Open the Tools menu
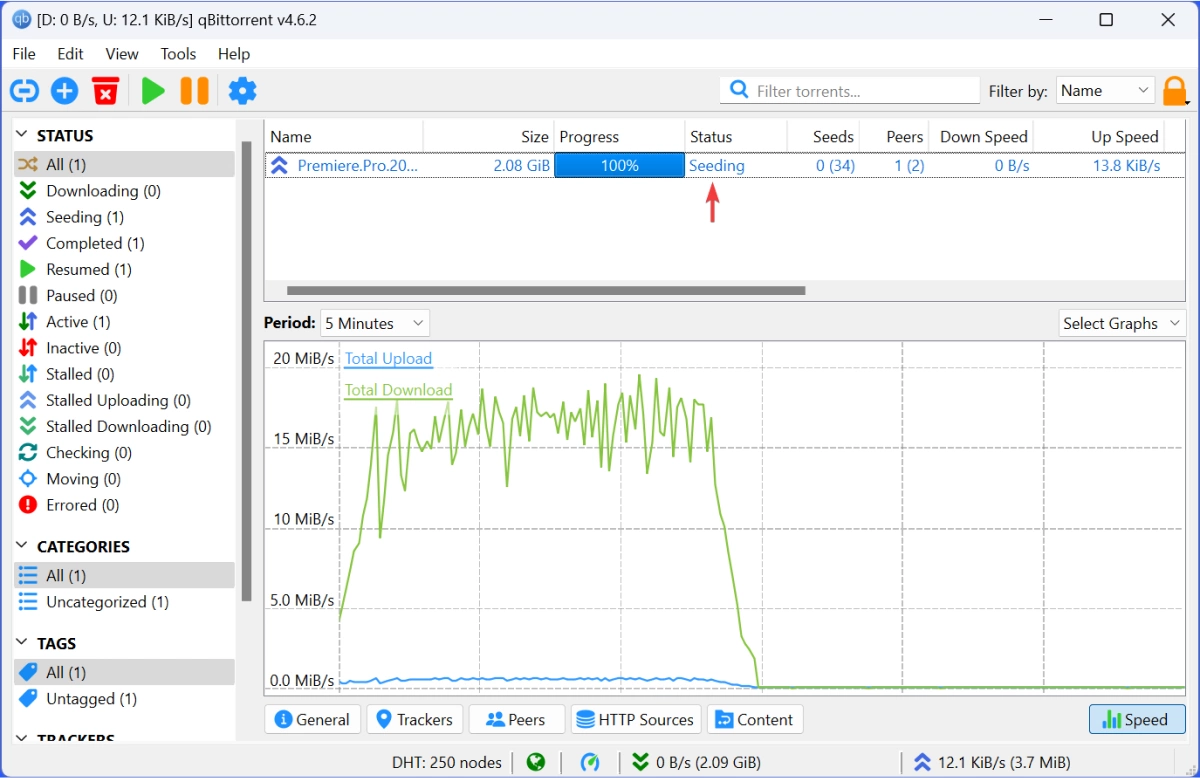Viewport: 1200px width, 778px height. (178, 54)
